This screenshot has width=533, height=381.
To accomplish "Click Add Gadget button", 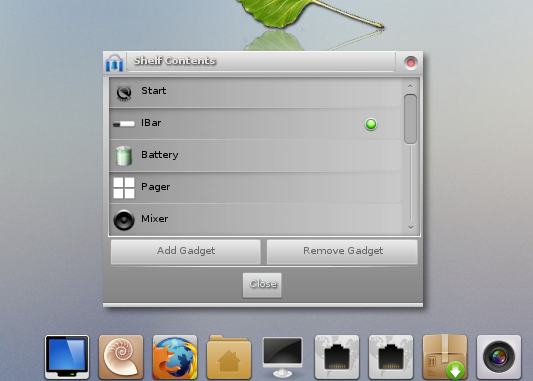I will pos(186,252).
